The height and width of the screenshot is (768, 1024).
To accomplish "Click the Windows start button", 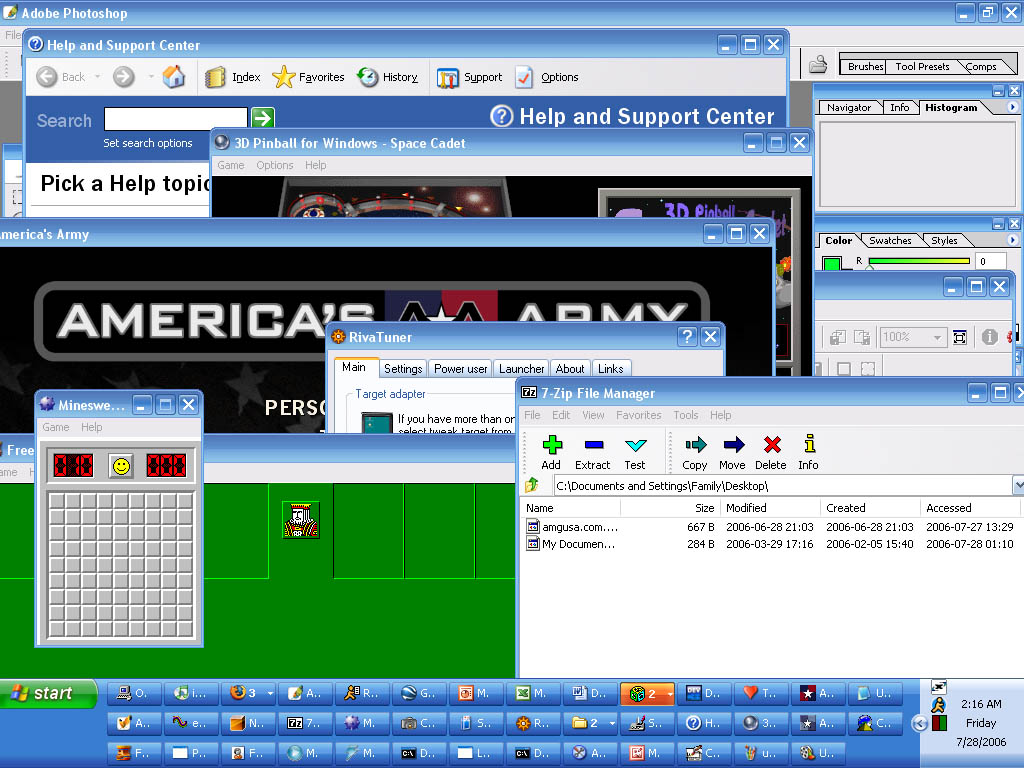I will (48, 694).
